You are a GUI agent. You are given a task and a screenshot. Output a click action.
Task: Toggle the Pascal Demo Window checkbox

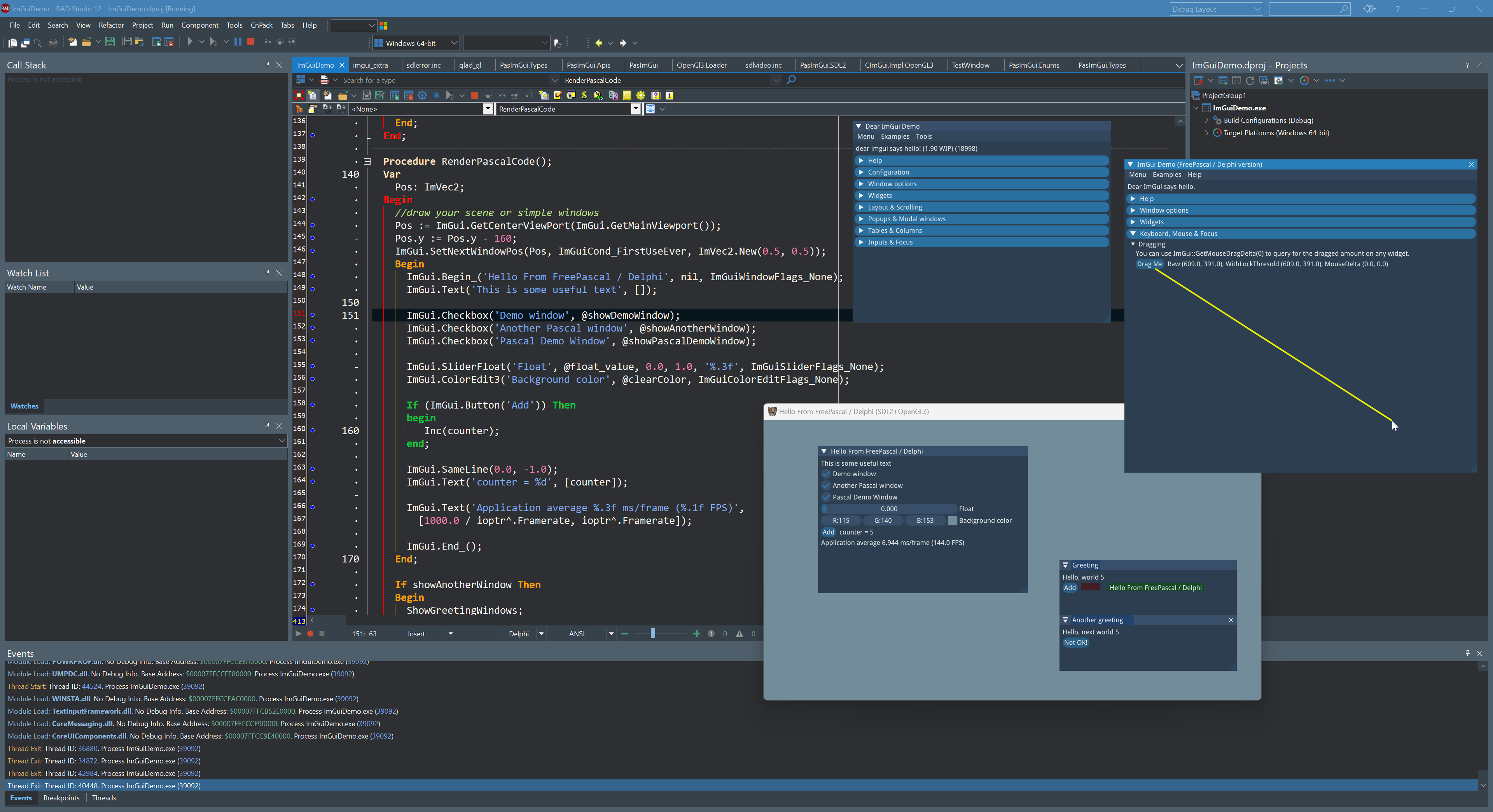point(826,497)
